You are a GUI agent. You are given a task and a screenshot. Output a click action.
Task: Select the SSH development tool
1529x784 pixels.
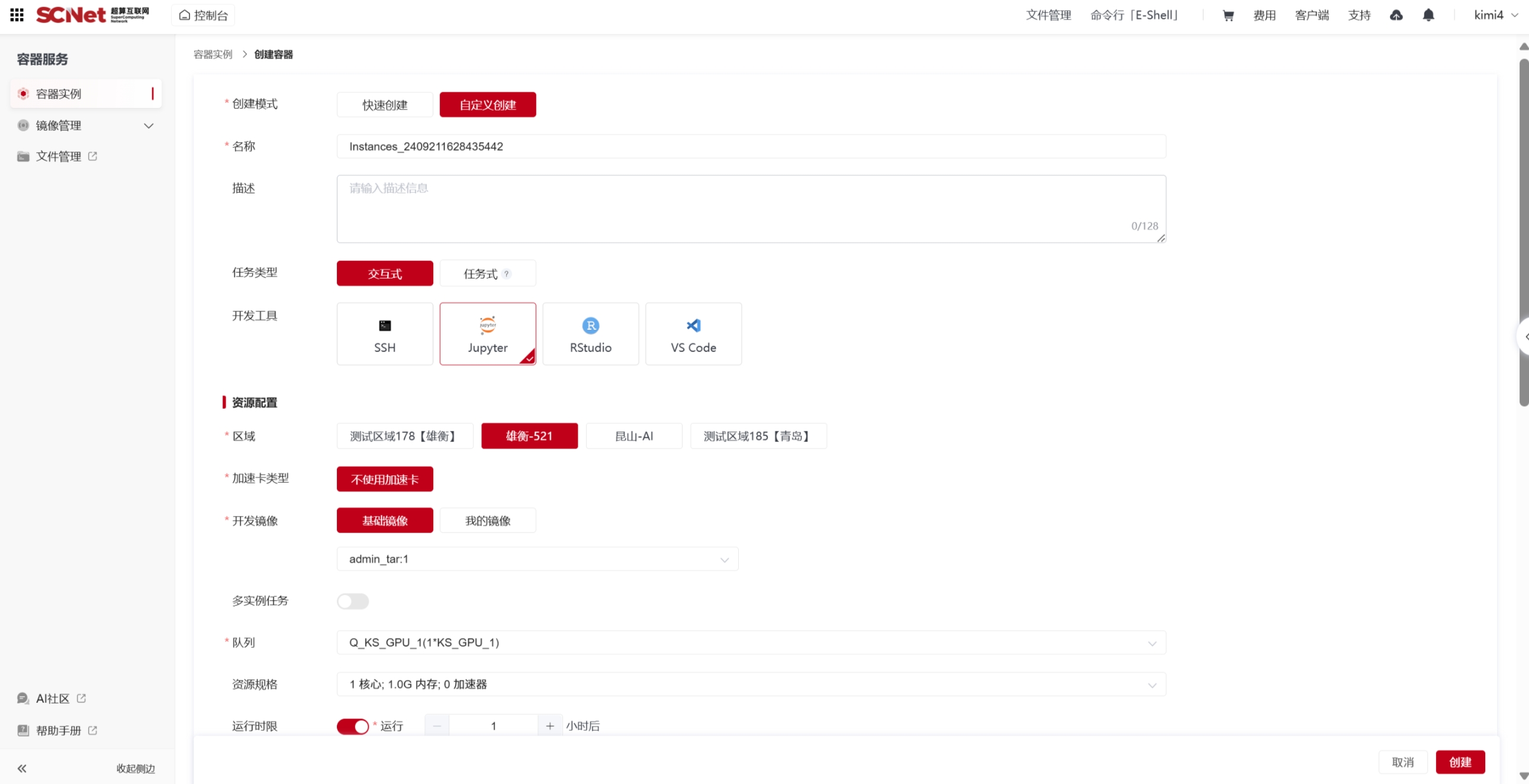385,334
